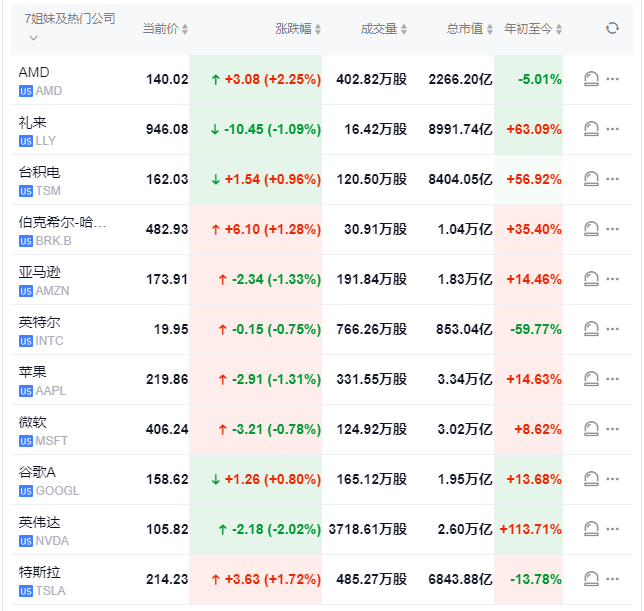Open the 礼来 stock name link
Viewport: 644px width, 611px height.
click(x=32, y=122)
